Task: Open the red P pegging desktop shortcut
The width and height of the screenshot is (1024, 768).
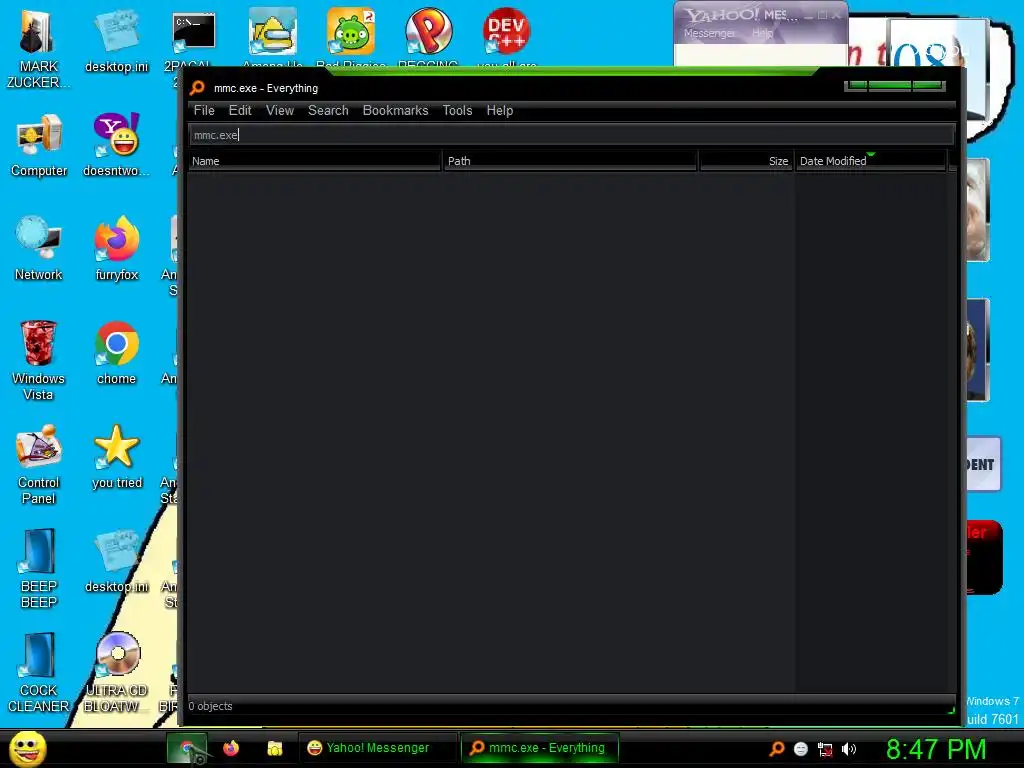Action: (428, 31)
